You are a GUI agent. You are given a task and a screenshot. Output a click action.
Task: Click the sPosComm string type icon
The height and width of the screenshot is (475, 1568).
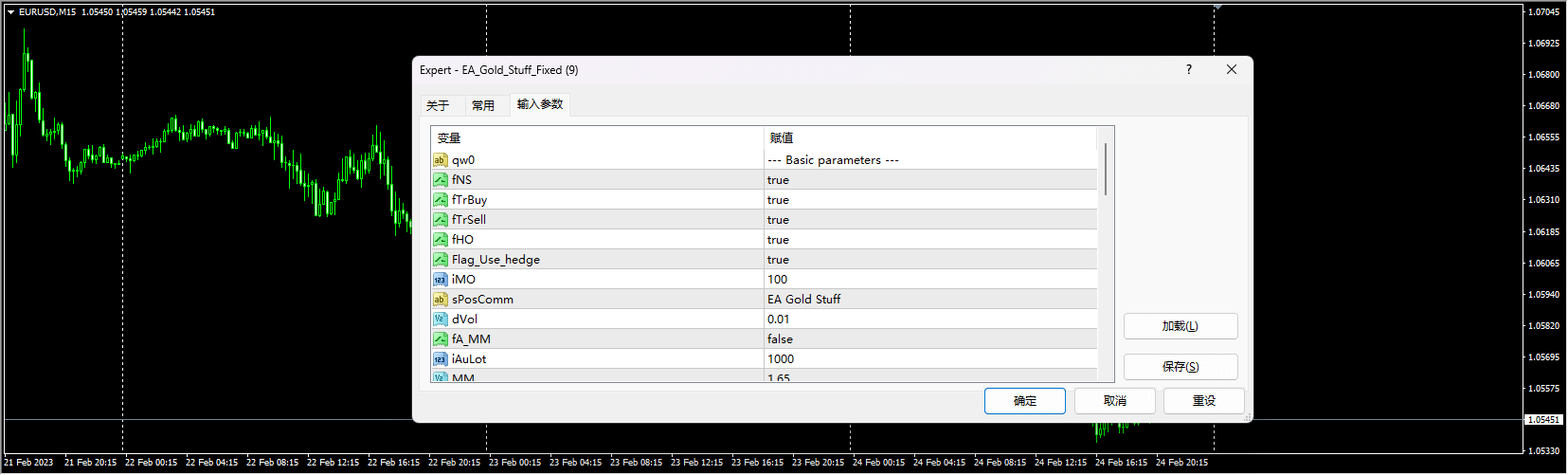point(440,300)
